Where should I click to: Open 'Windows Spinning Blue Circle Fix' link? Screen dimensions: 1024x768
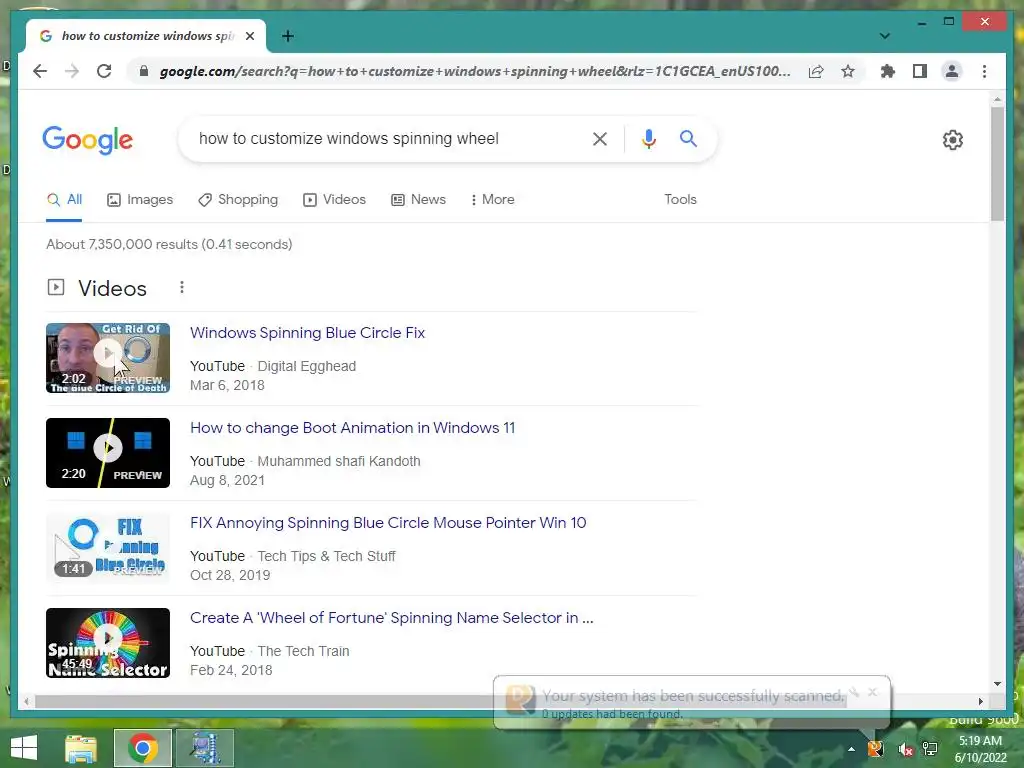307,333
